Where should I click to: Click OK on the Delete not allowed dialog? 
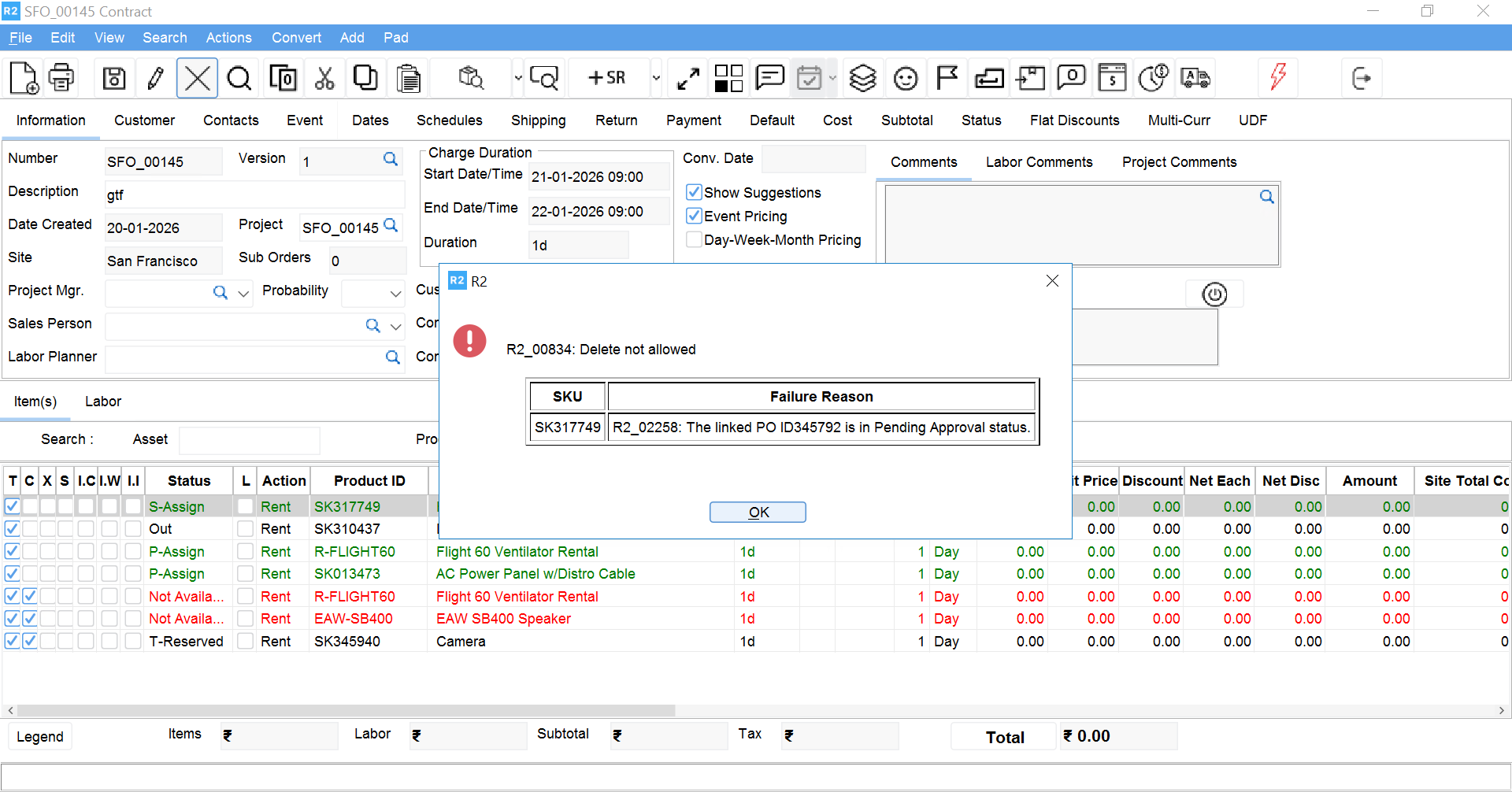758,512
